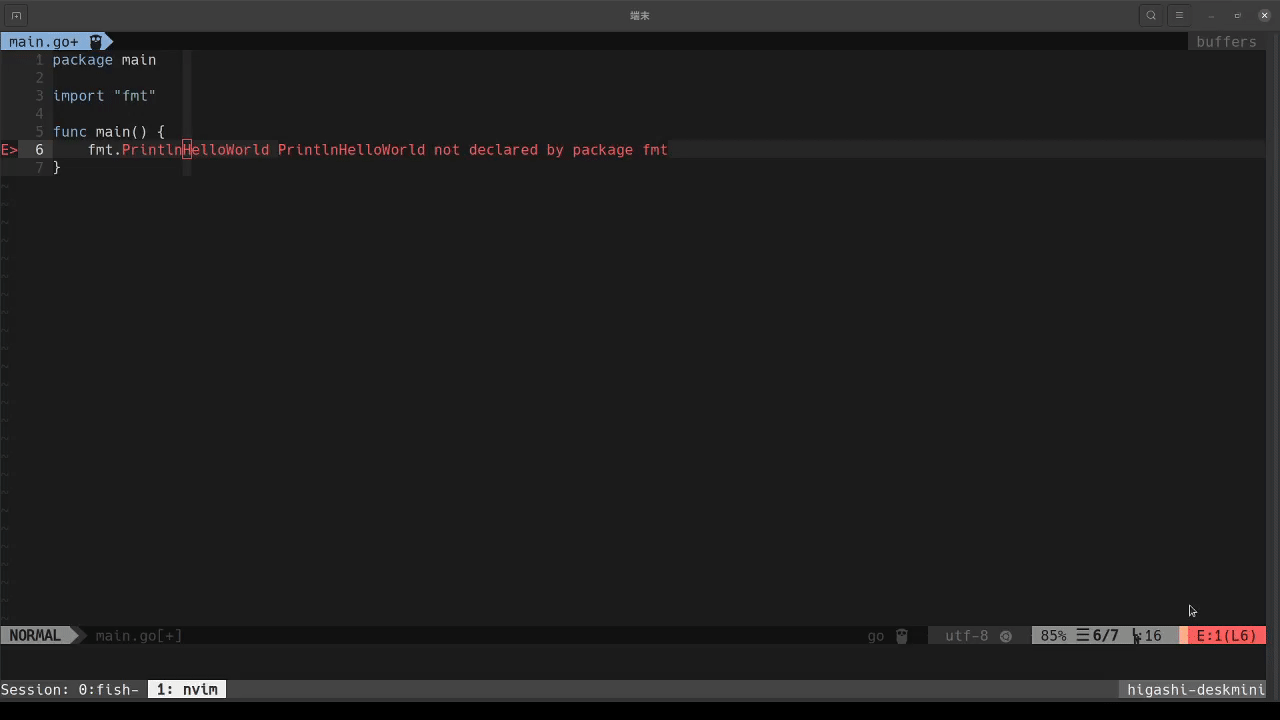This screenshot has height=720, width=1280.
Task: Click the 85% scroll position indicator
Action: click(x=1053, y=635)
